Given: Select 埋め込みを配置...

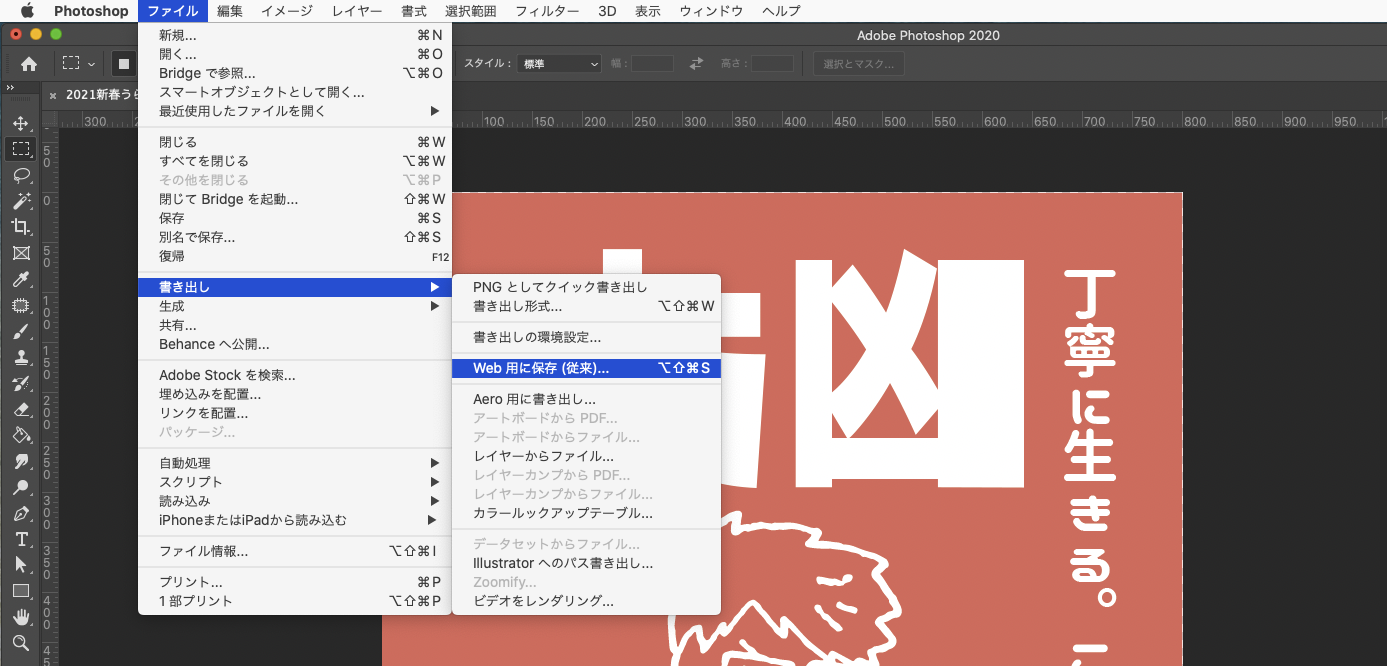Looking at the screenshot, I should (x=295, y=394).
